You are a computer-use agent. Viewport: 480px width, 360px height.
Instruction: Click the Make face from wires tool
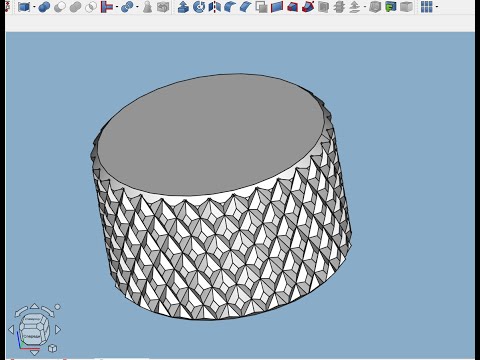261,7
